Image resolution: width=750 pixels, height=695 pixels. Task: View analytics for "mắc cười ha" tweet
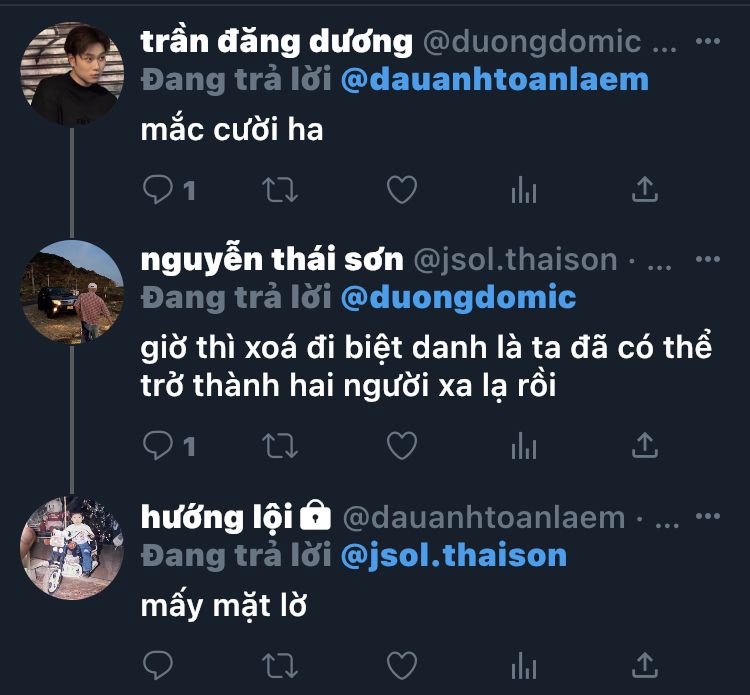[524, 189]
